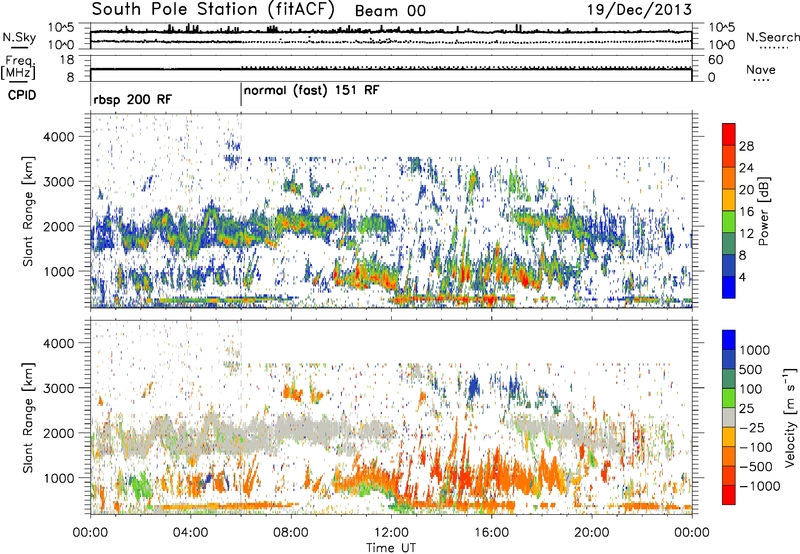Click the N.Search legend label

click(772, 37)
